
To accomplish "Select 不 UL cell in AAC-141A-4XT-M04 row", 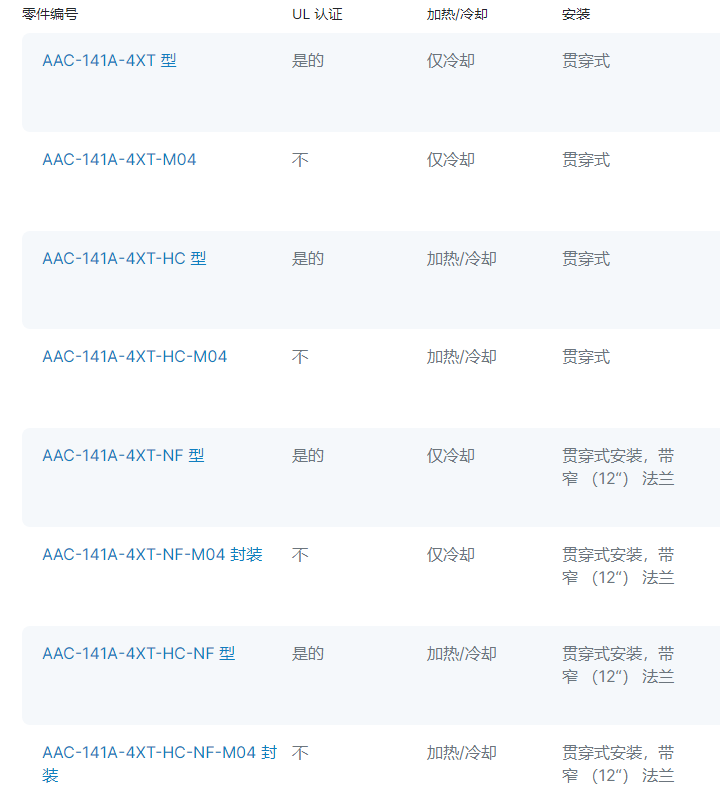I will 300,160.
